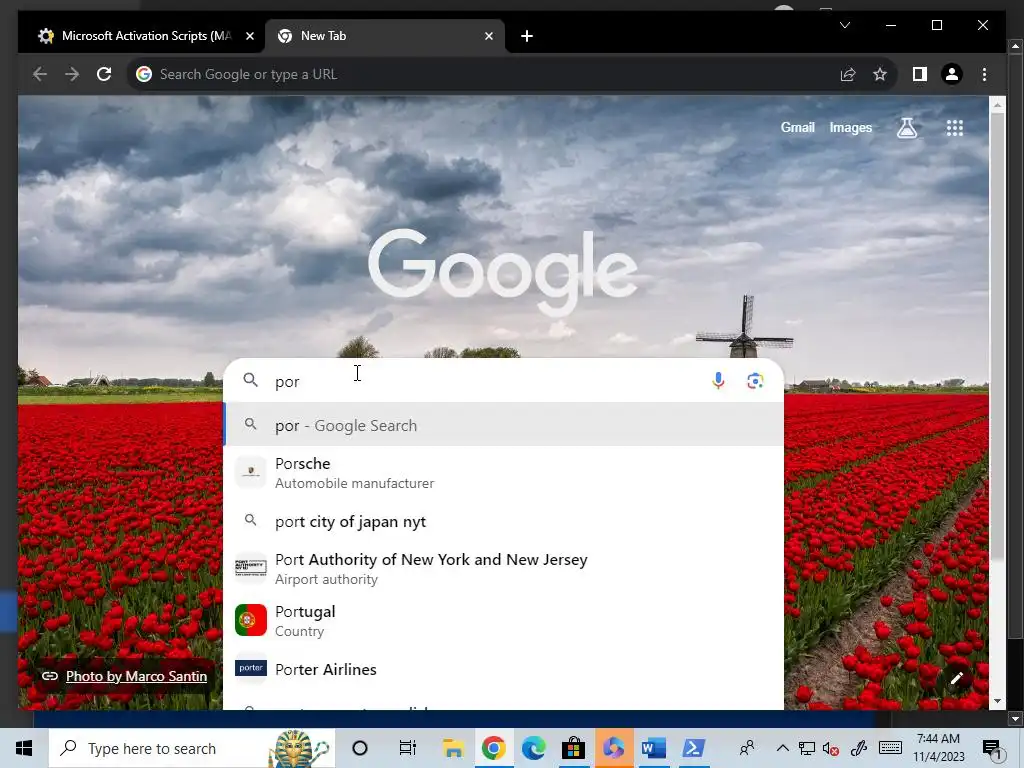Image resolution: width=1024 pixels, height=768 pixels.
Task: Click the Porter Airlines logo thumbnail
Action: pos(251,668)
